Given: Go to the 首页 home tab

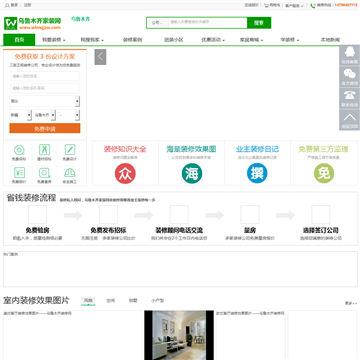Looking at the screenshot, I should [19, 40].
